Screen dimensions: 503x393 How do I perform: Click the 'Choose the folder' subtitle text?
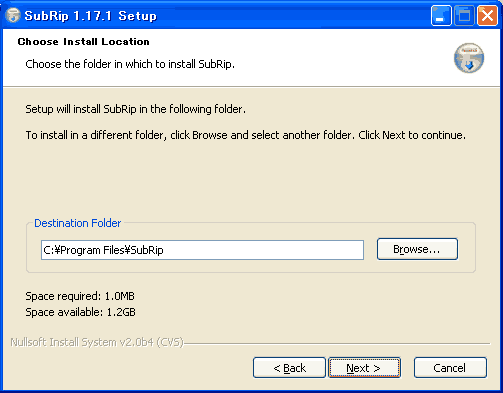click(x=130, y=64)
